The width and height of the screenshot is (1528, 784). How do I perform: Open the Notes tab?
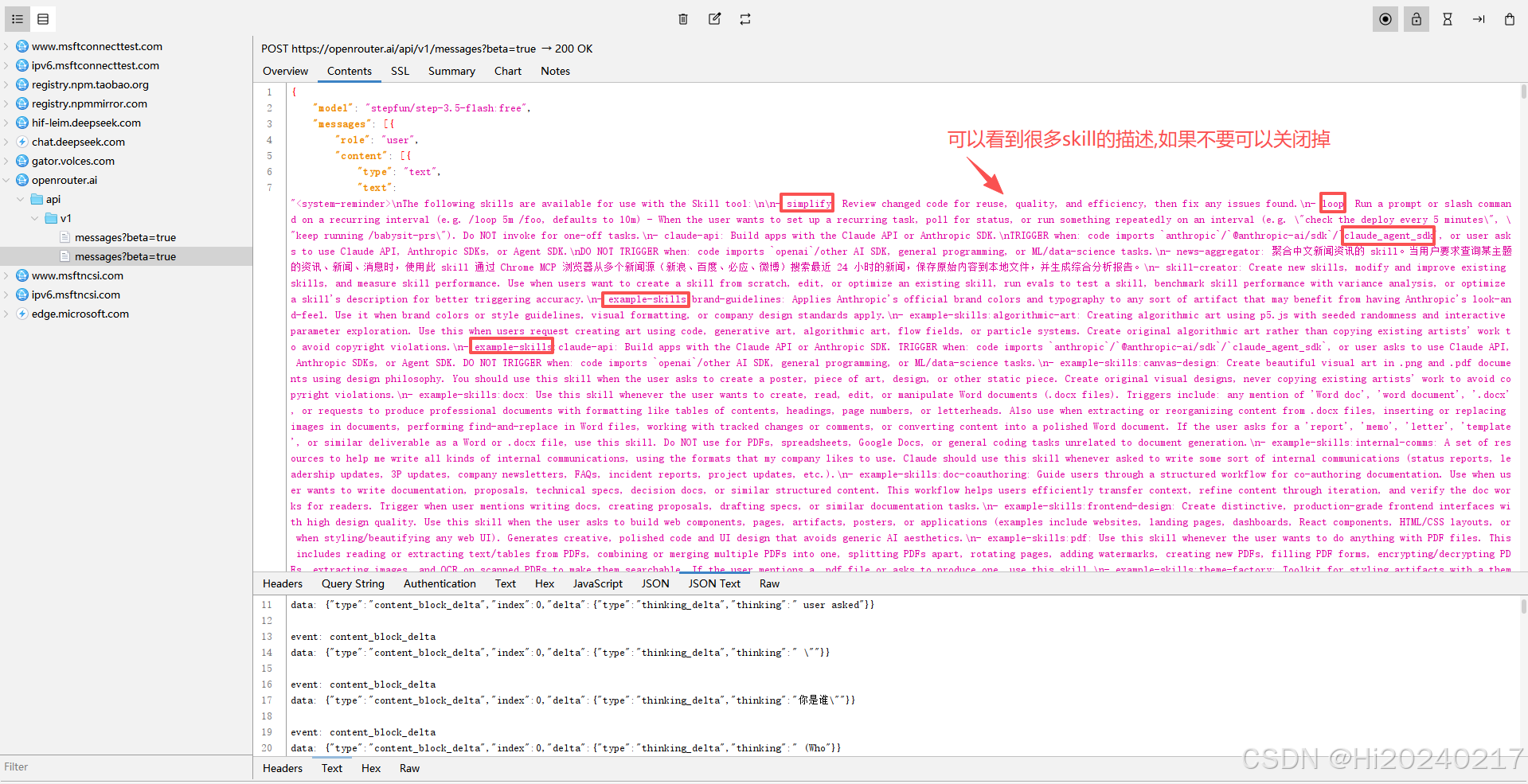point(555,71)
